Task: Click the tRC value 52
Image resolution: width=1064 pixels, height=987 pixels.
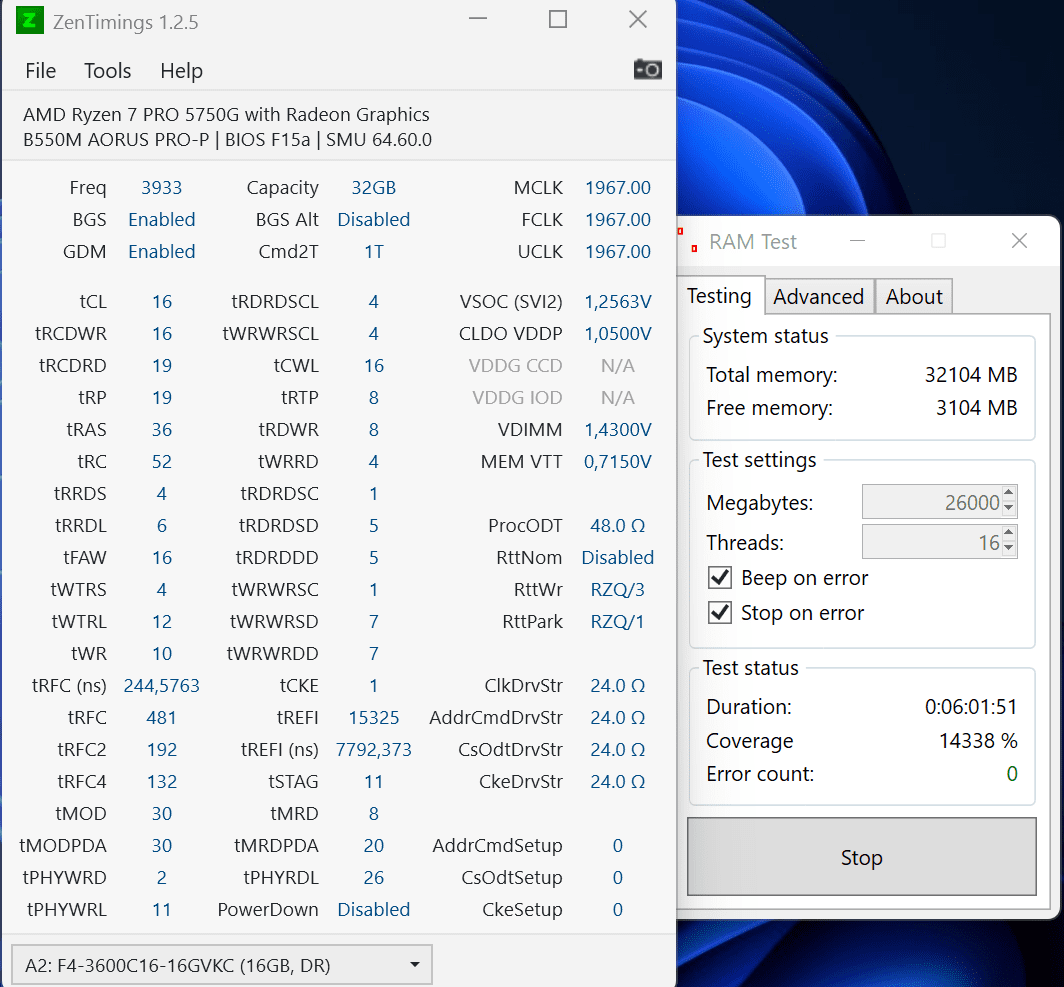Action: click(162, 461)
